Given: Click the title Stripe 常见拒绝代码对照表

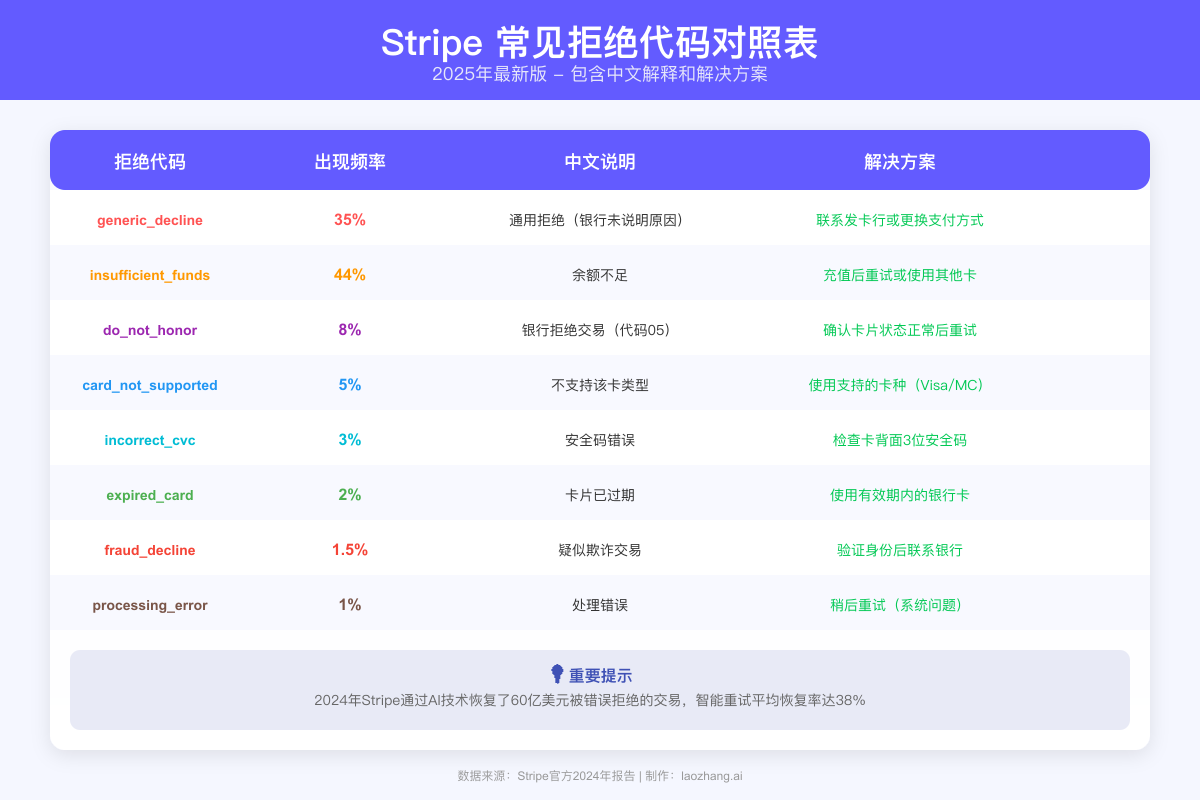Looking at the screenshot, I should click(600, 43).
